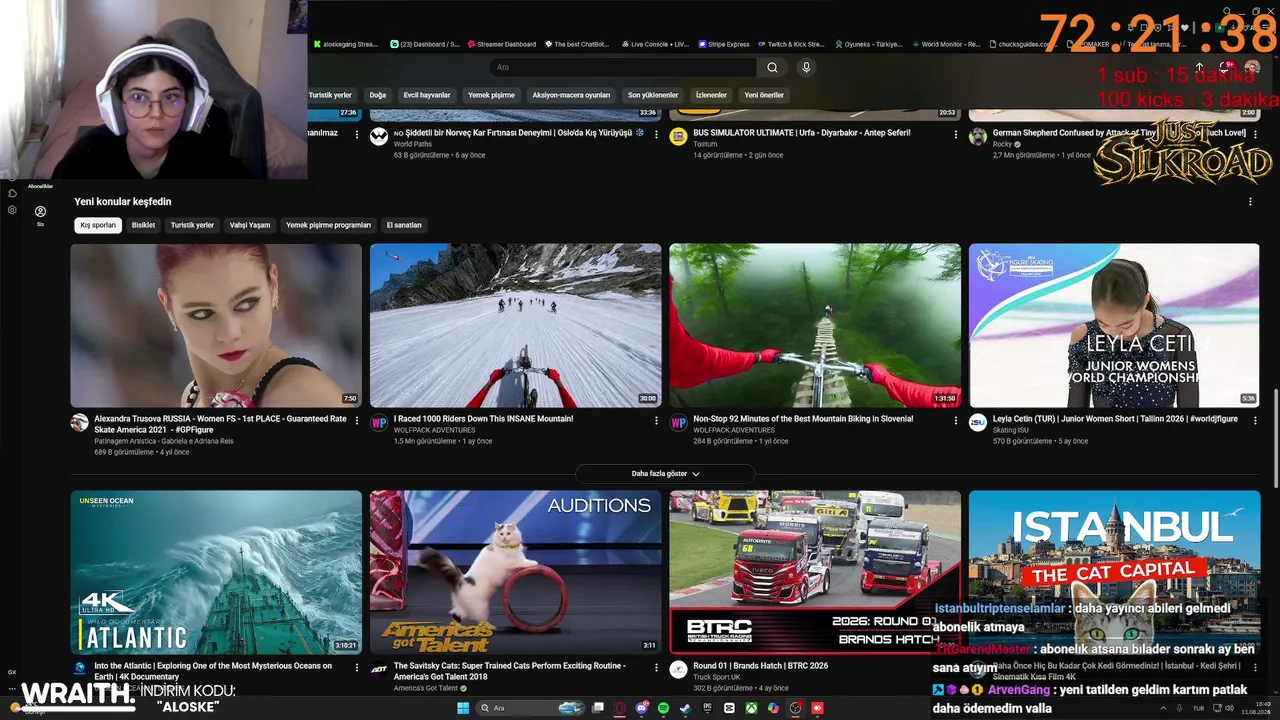This screenshot has height=720, width=1280.
Task: Open options menu for Alexandra Trusova video
Action: [x=357, y=421]
